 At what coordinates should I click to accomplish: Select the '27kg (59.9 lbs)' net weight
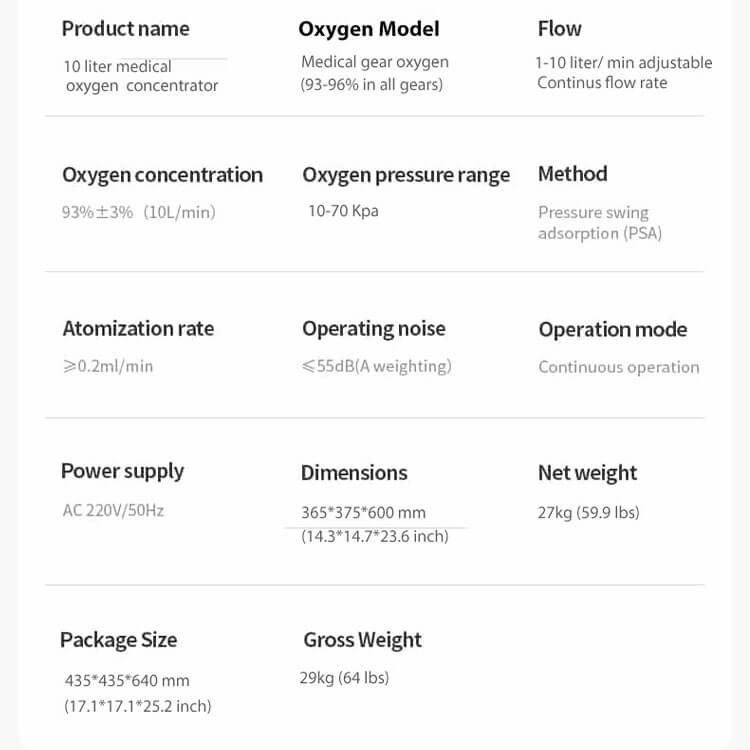coord(588,512)
